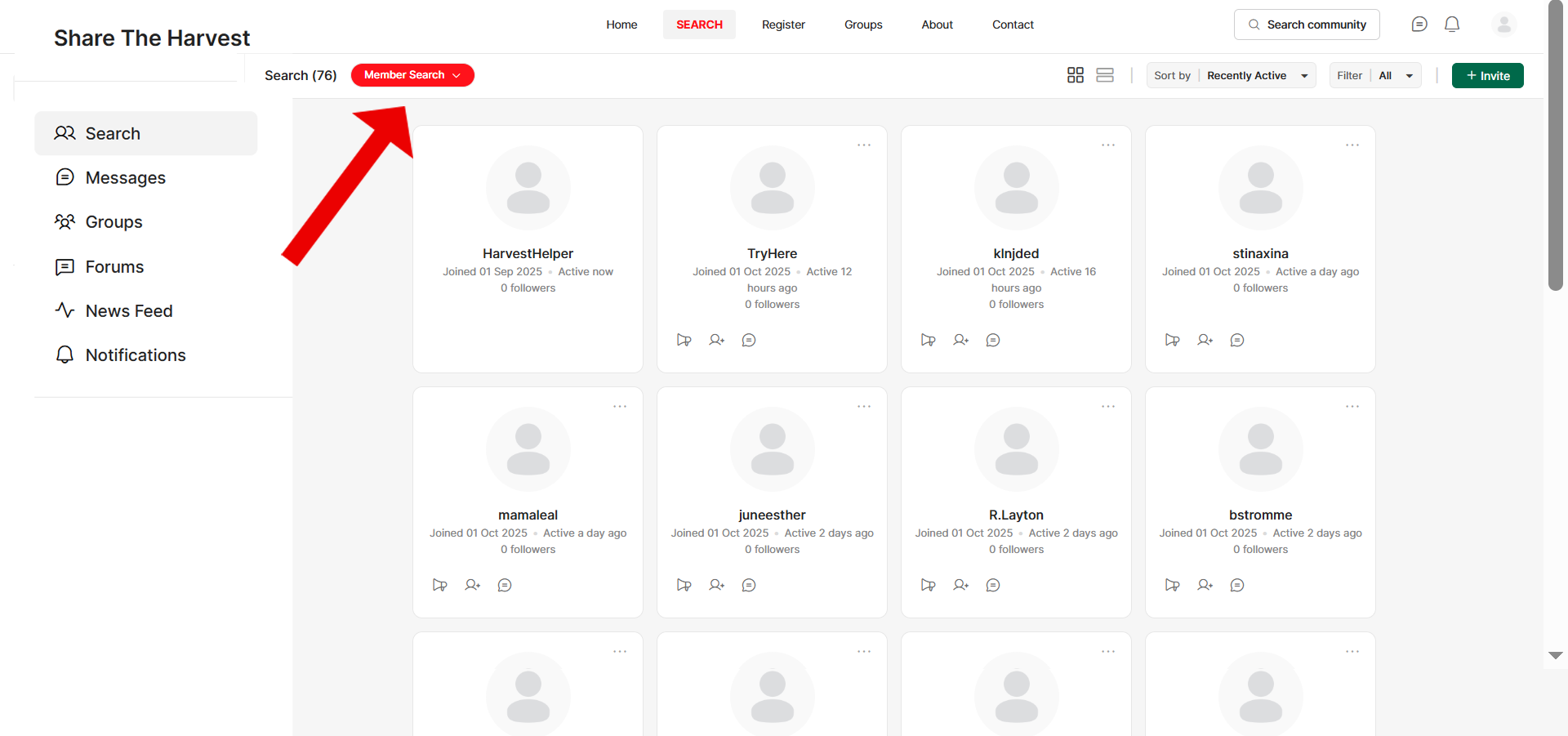
Task: Send connection request to klnjded
Action: click(x=960, y=340)
